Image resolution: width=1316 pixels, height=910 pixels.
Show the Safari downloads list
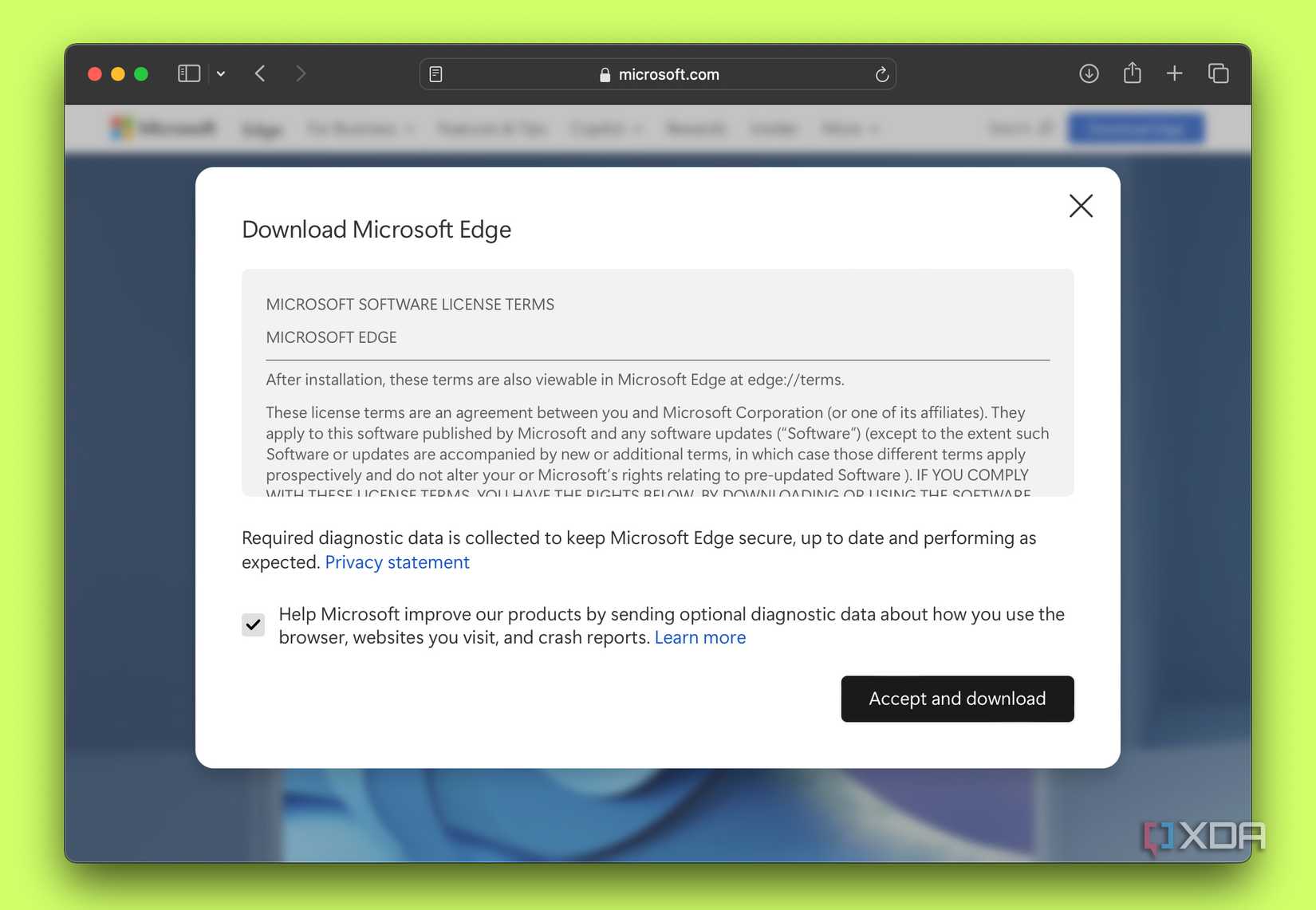click(1089, 74)
